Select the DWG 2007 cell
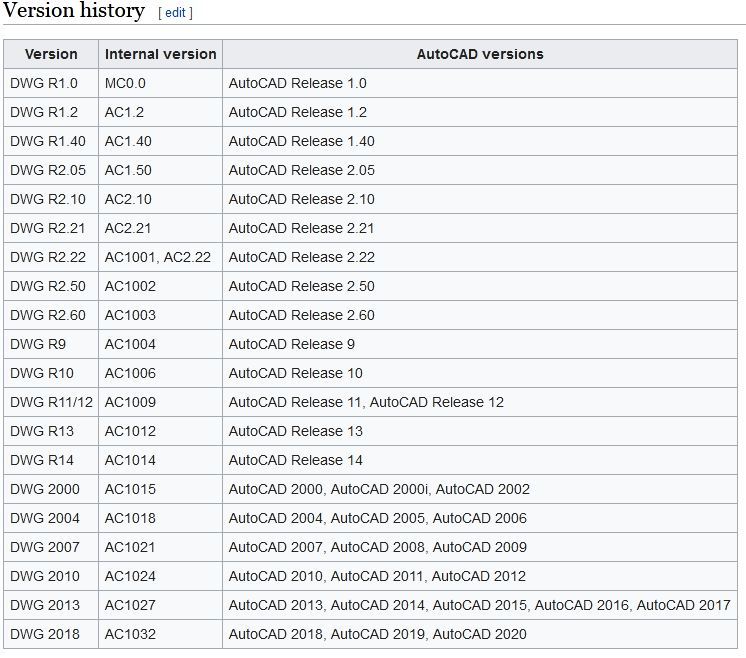Viewport: 746px width, 658px height. pyautogui.click(x=51, y=548)
